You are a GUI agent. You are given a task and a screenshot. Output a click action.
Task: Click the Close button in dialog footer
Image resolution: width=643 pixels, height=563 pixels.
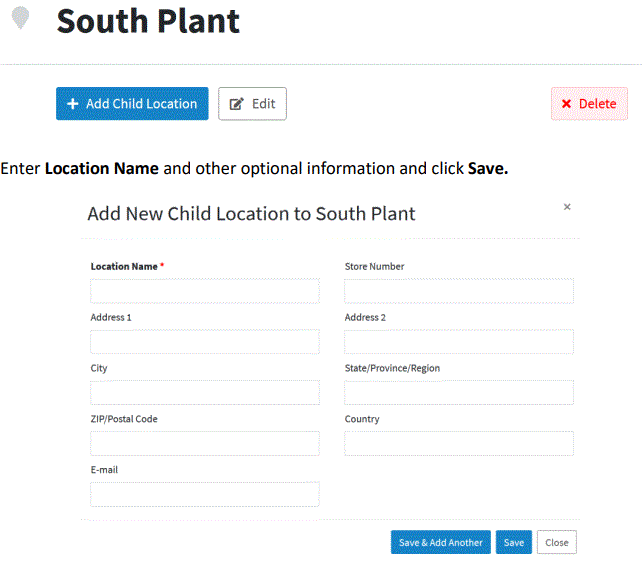coord(557,542)
